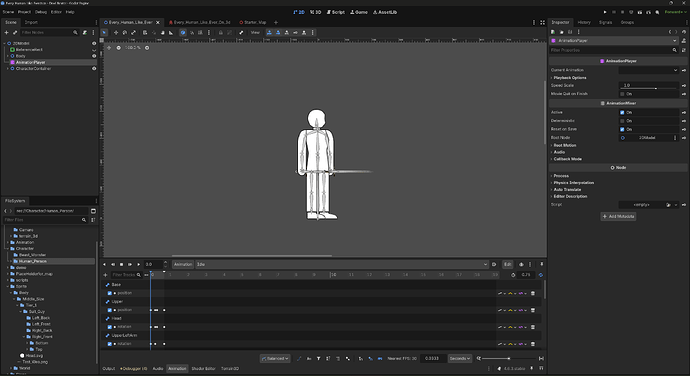
Task: Toggle Movie Quit on Finish checkbox
Action: click(622, 94)
